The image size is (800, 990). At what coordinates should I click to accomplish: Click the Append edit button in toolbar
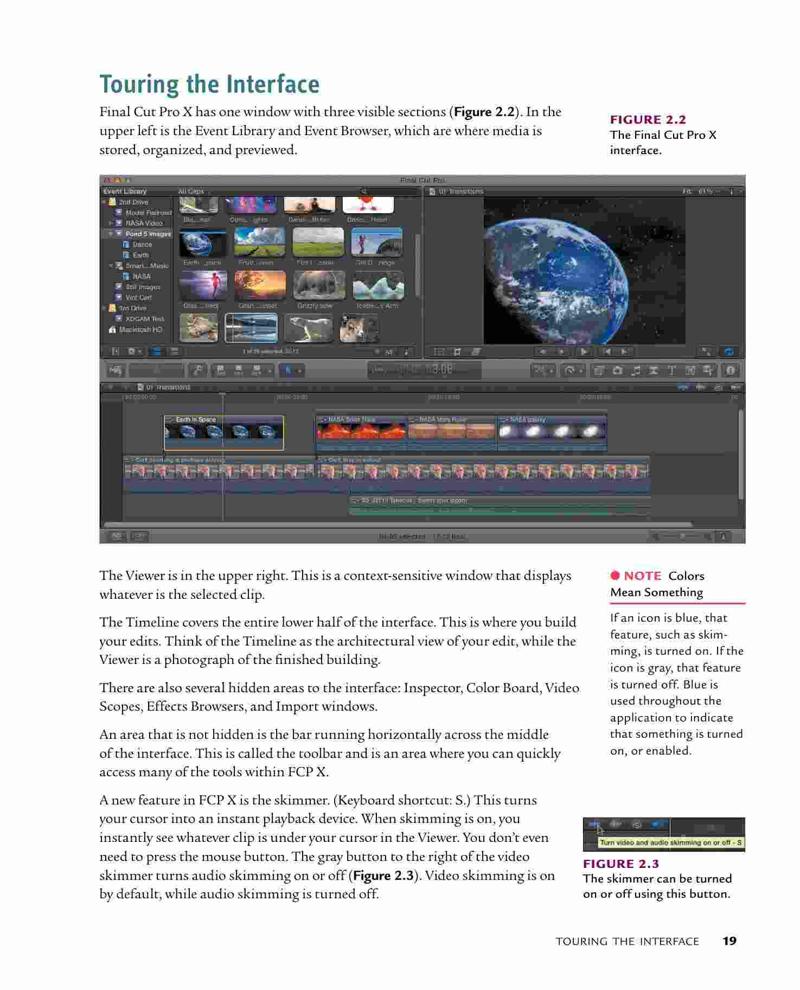pos(256,371)
